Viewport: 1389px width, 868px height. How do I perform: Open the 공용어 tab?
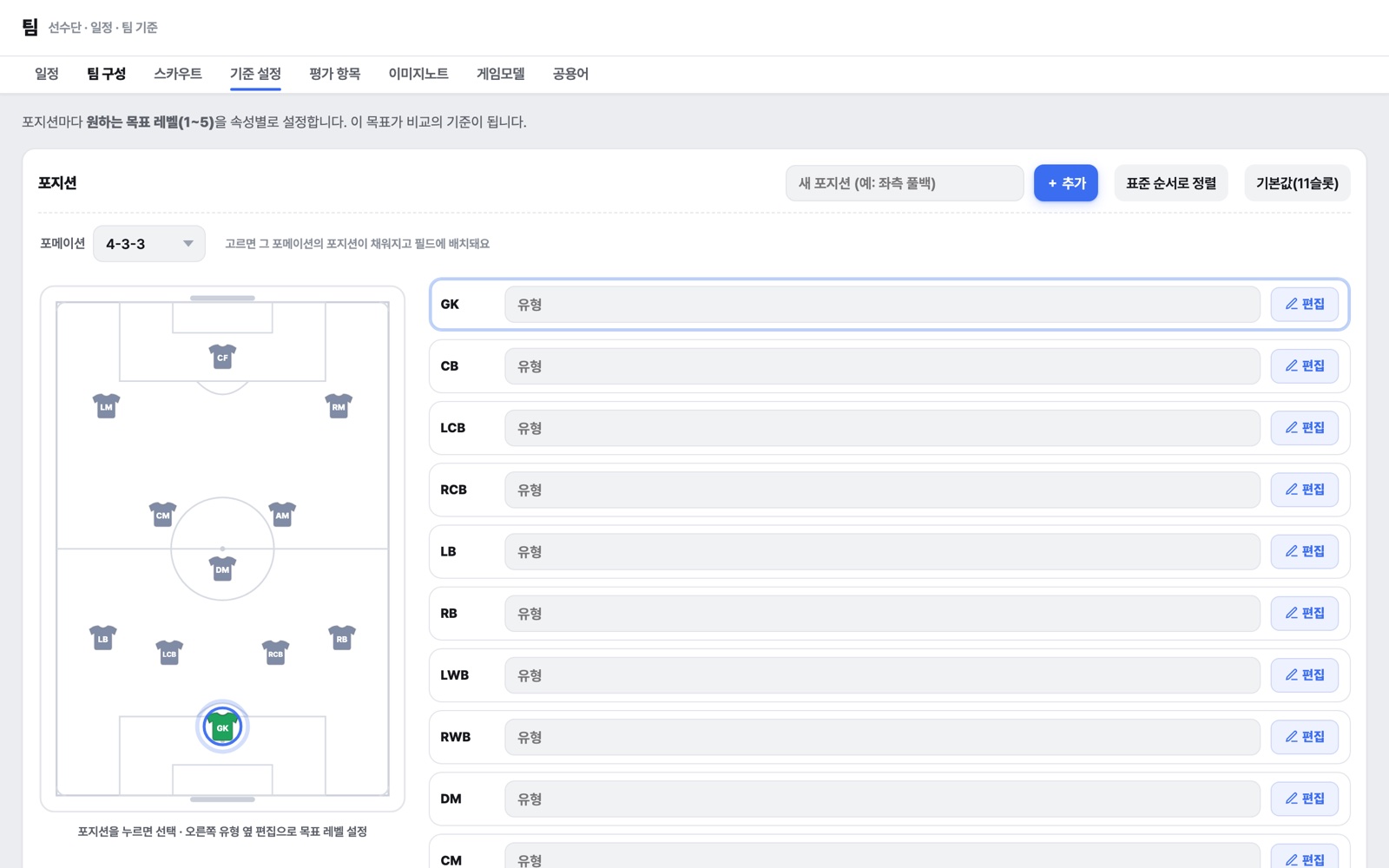coord(570,74)
